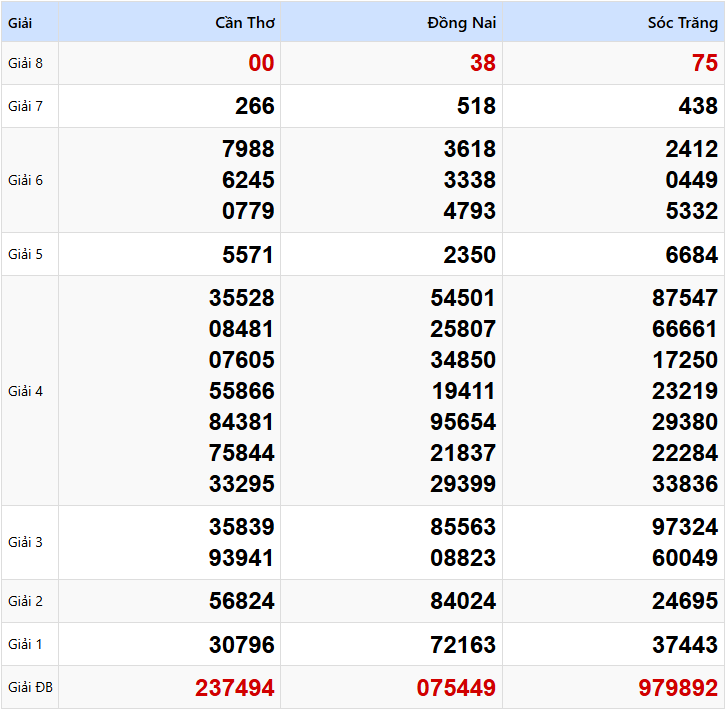Click the number 6245 in Giải 6
Screen dimensions: 726x710
click(x=248, y=180)
